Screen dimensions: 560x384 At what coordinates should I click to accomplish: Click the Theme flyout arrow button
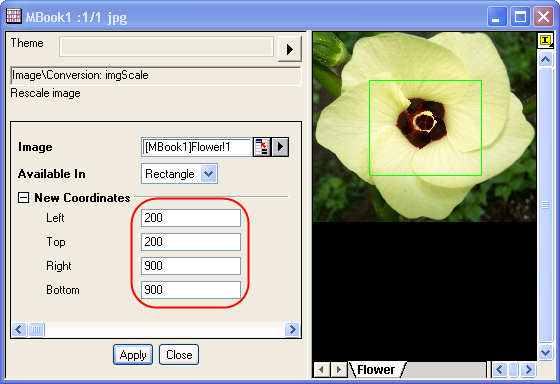coord(290,49)
